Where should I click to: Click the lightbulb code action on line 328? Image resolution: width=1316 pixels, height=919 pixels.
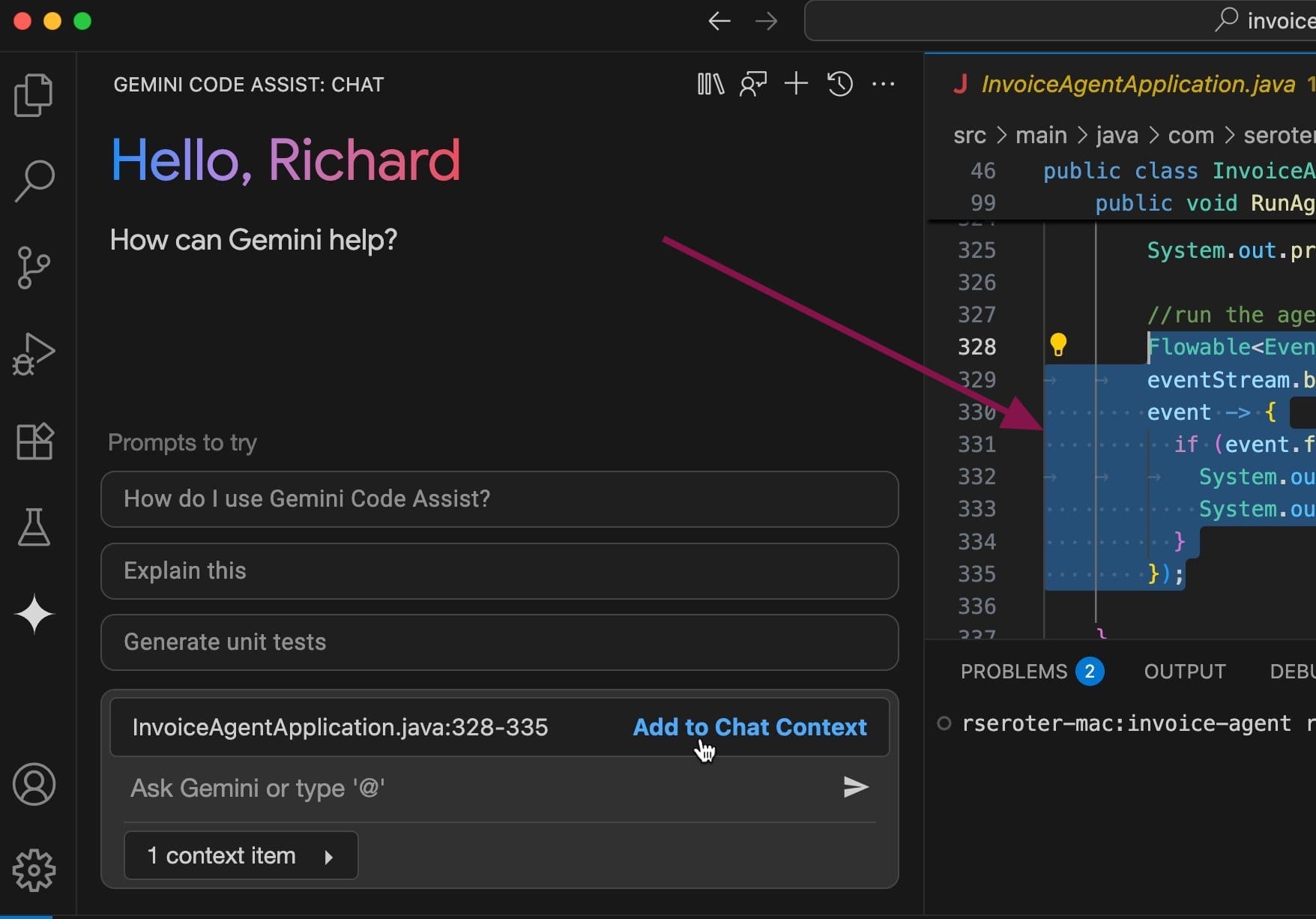tap(1058, 345)
